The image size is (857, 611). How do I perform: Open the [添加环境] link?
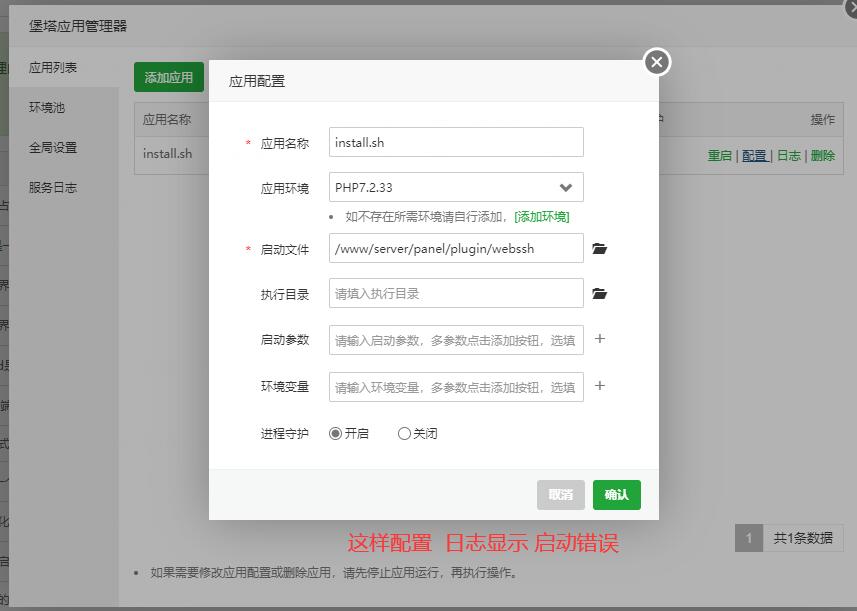click(x=542, y=217)
